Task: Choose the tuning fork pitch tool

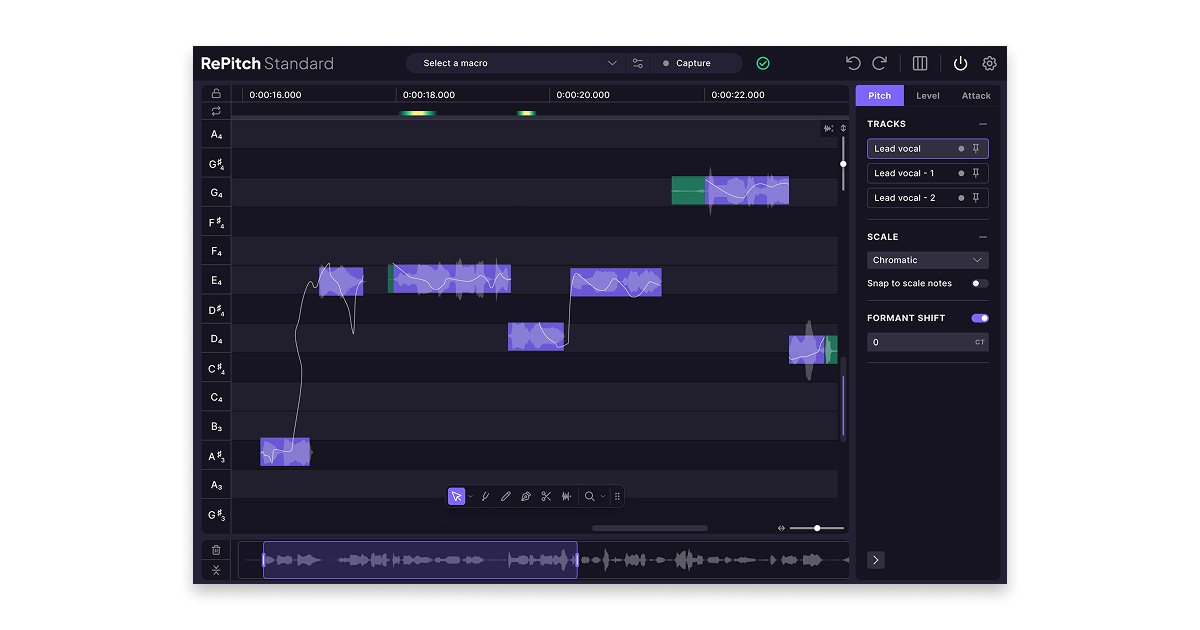Action: point(485,496)
